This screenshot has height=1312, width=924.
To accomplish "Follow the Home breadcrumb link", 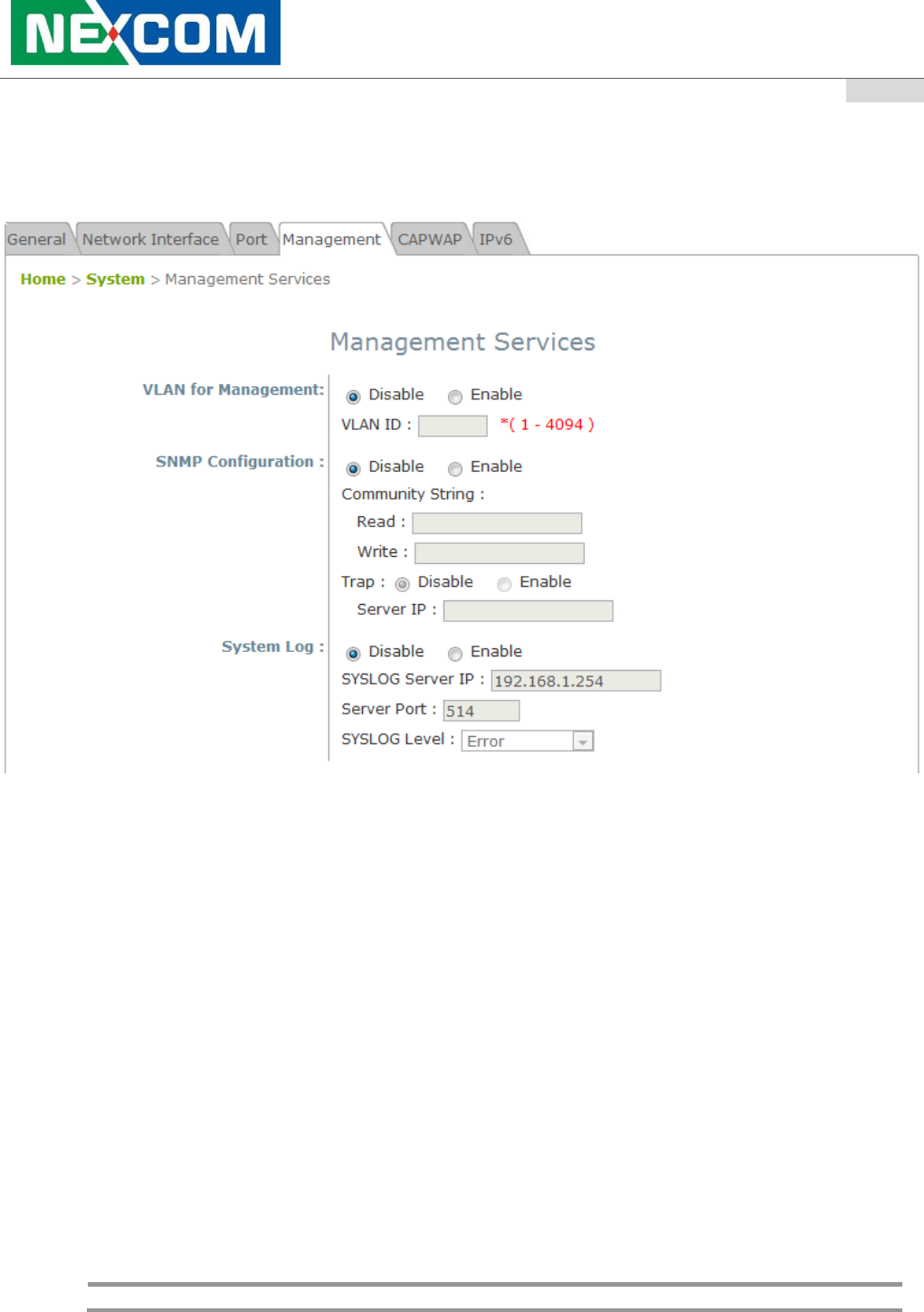I will 43,279.
